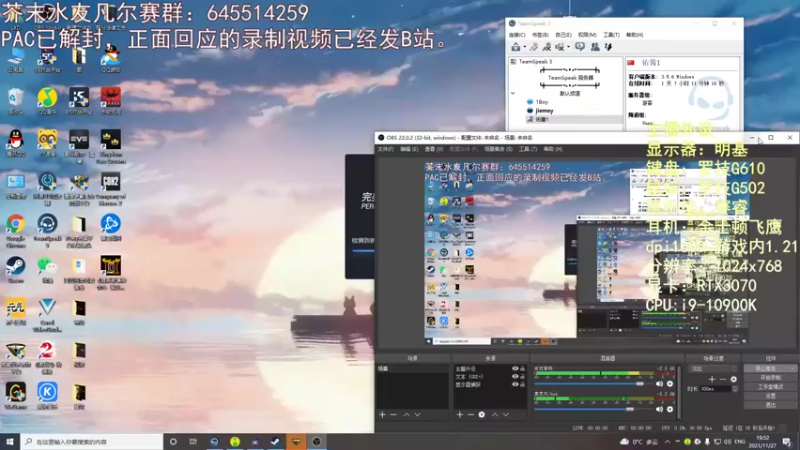Open OBS Scene Collection menu

click(498, 149)
